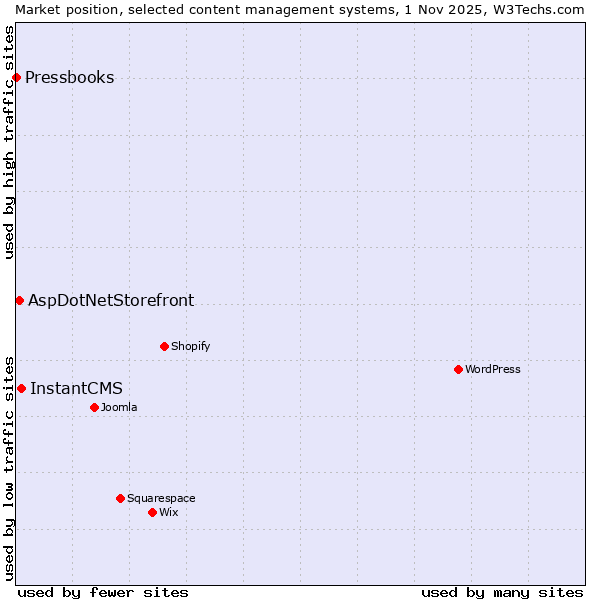Image resolution: width=600 pixels, height=600 pixels.
Task: Click the WordPress text label
Action: [x=493, y=369]
